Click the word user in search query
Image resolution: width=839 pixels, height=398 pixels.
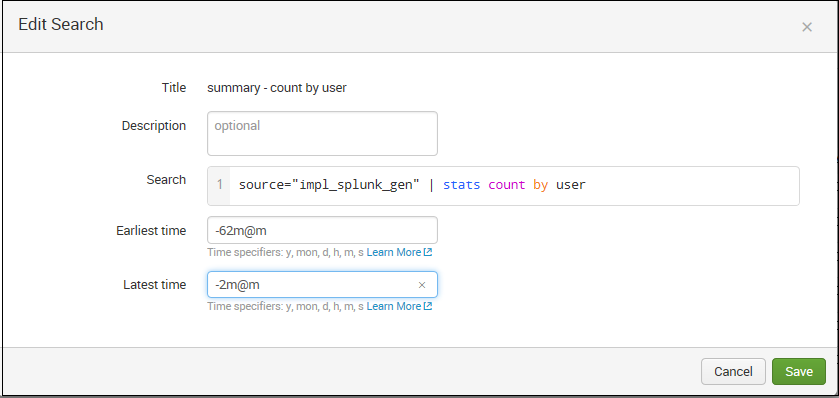pyautogui.click(x=571, y=185)
